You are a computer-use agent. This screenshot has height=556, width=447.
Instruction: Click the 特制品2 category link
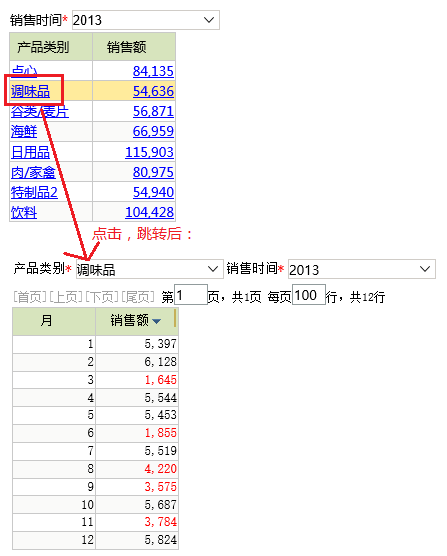(x=34, y=192)
